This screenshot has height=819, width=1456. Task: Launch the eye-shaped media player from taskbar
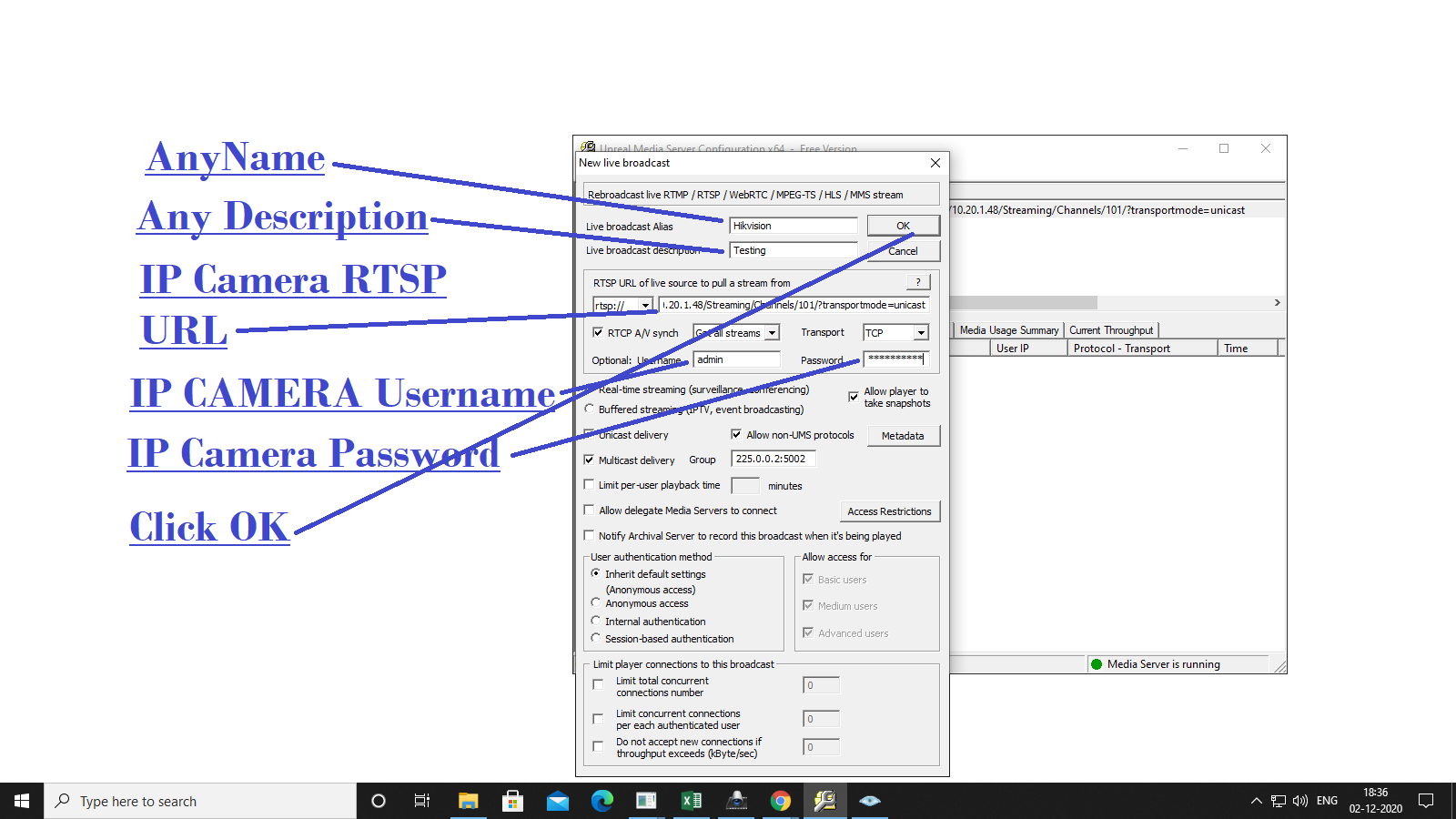(870, 801)
